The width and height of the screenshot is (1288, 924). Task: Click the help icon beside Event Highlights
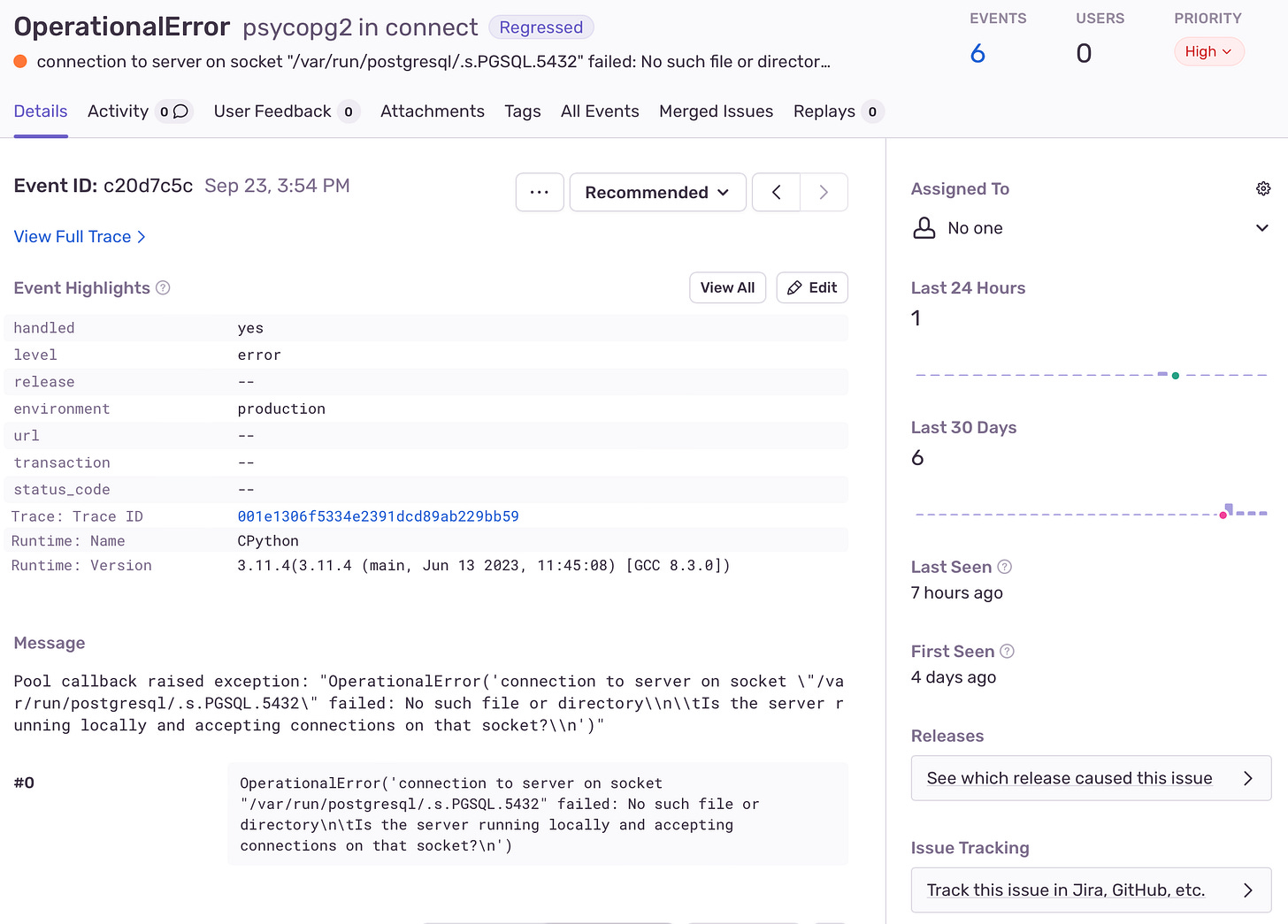click(x=164, y=287)
